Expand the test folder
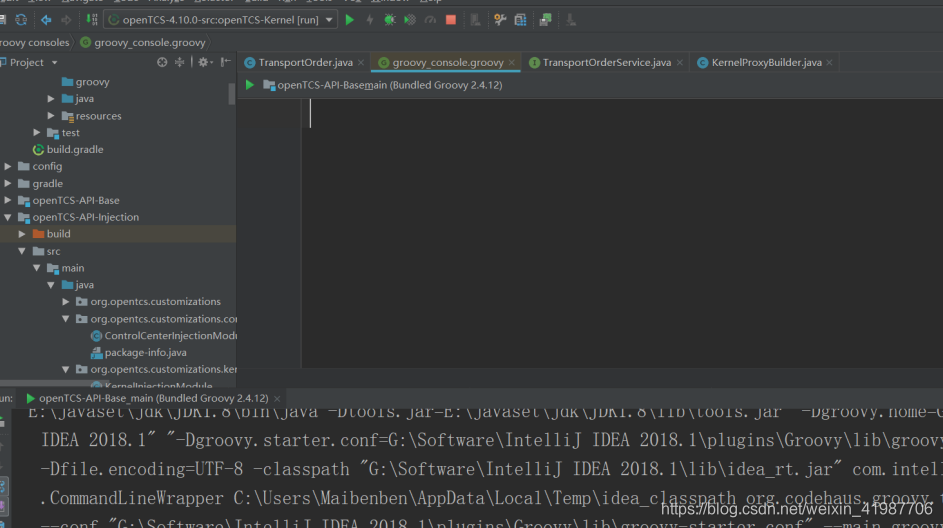Viewport: 943px width, 528px height. 37,132
